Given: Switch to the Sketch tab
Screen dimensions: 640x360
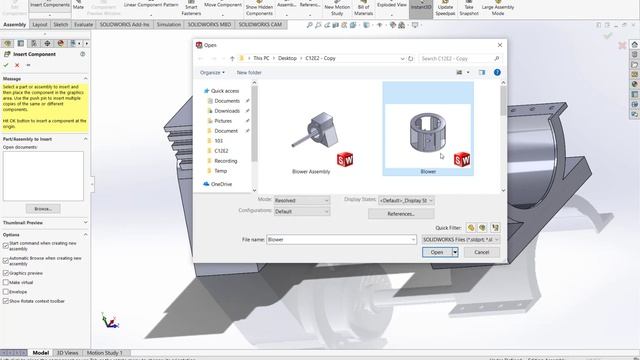Looking at the screenshot, I should [x=60, y=24].
